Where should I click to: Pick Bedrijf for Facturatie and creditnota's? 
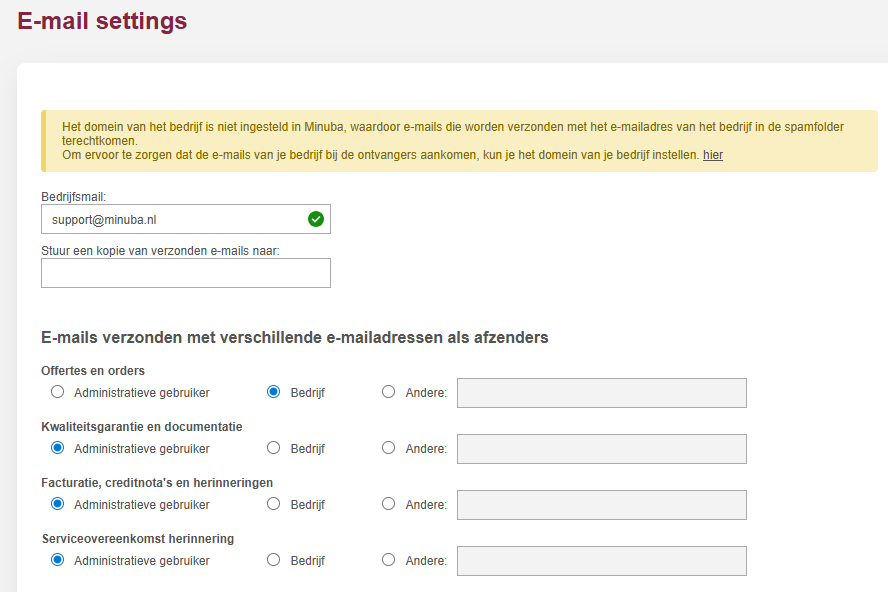point(273,504)
